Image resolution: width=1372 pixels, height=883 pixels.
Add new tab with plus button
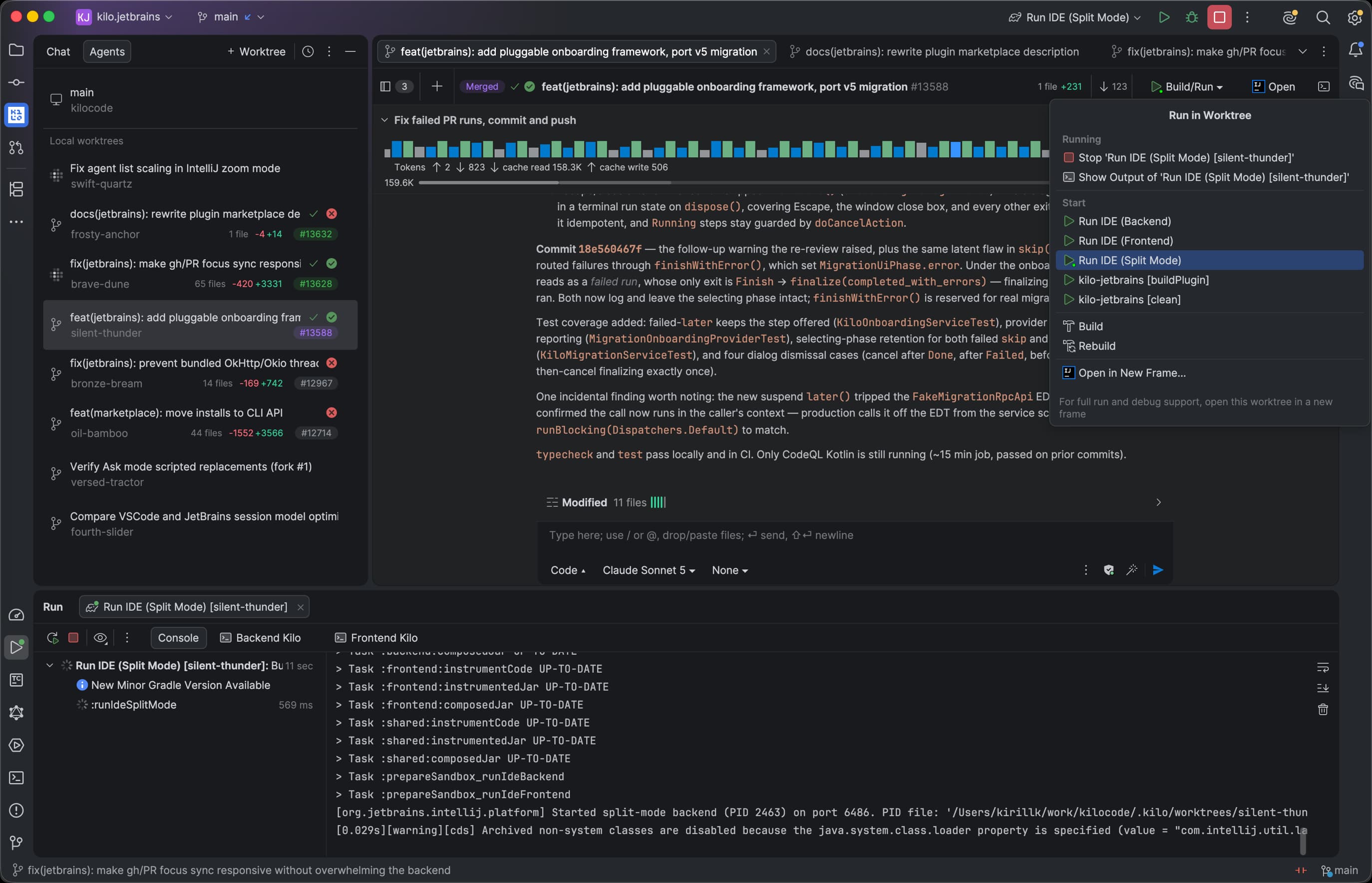pyautogui.click(x=437, y=86)
